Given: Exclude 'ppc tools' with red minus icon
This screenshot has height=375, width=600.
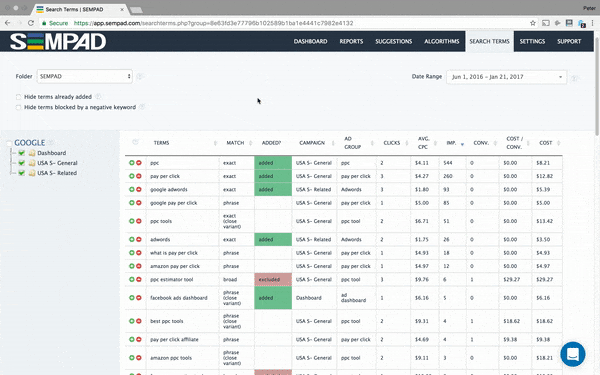Looking at the screenshot, I should click(139, 221).
